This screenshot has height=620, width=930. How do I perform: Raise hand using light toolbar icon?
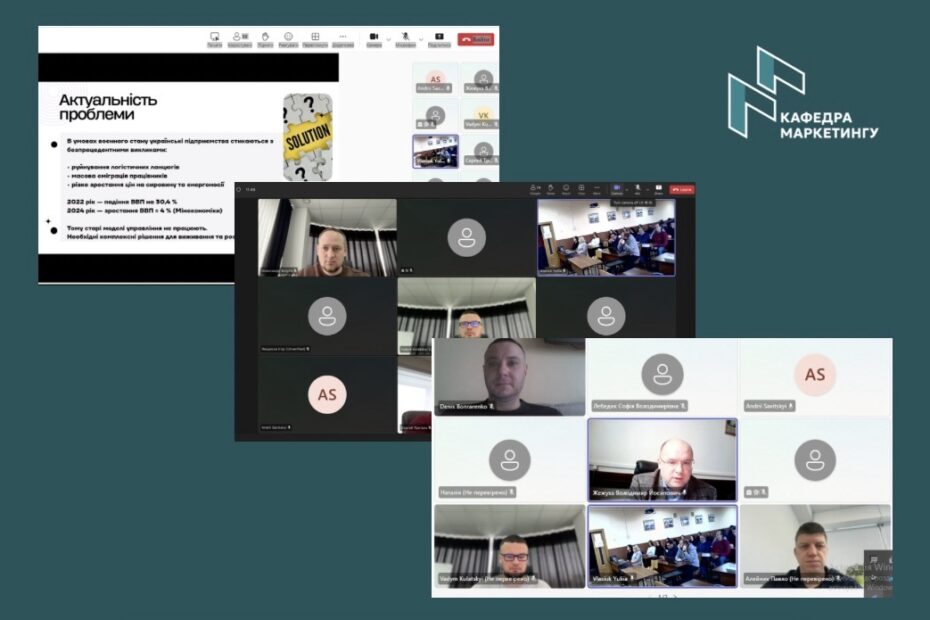(265, 39)
